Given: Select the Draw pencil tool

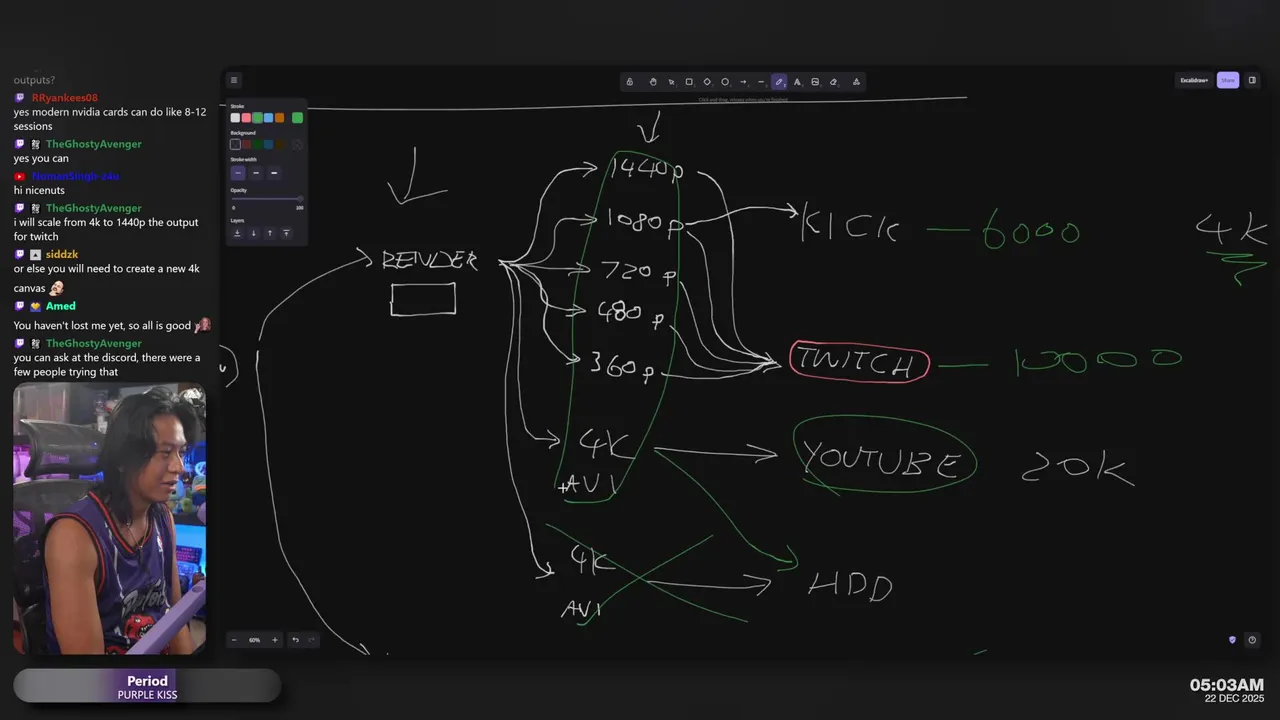Looking at the screenshot, I should tap(779, 82).
